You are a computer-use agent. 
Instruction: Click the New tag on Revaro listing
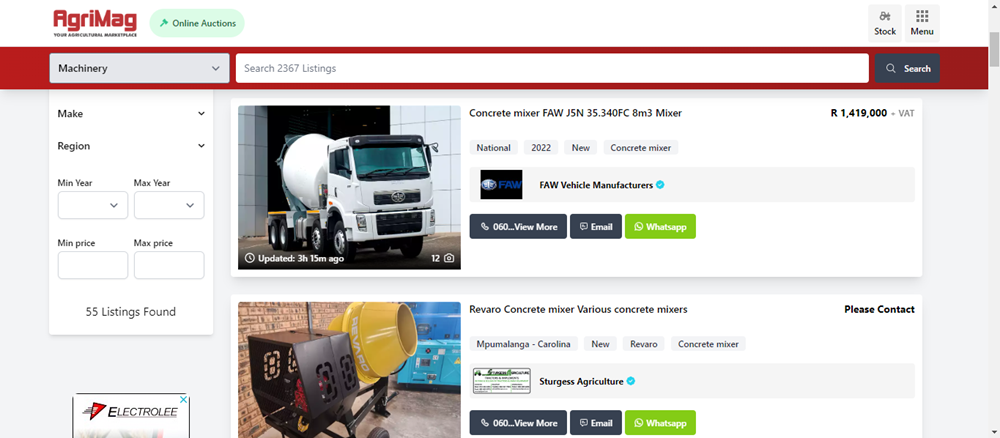pyautogui.click(x=600, y=344)
